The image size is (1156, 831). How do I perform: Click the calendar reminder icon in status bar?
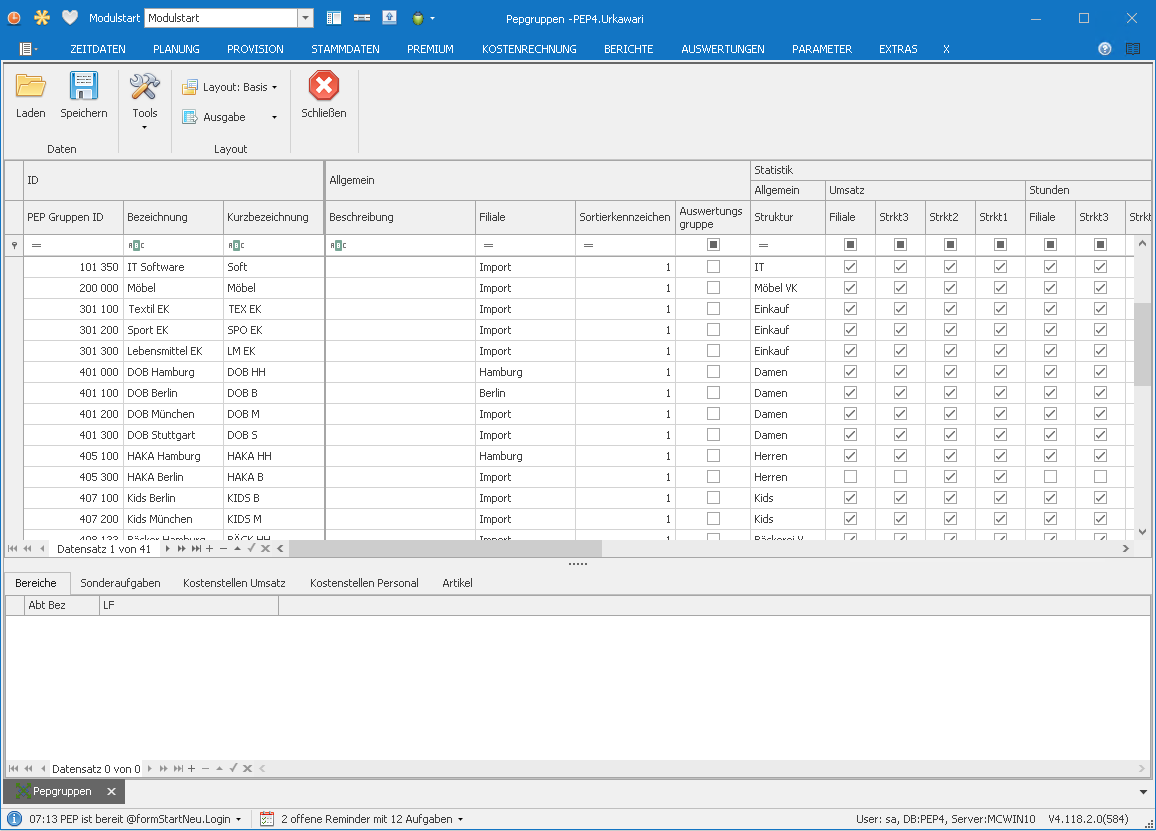pyautogui.click(x=267, y=819)
